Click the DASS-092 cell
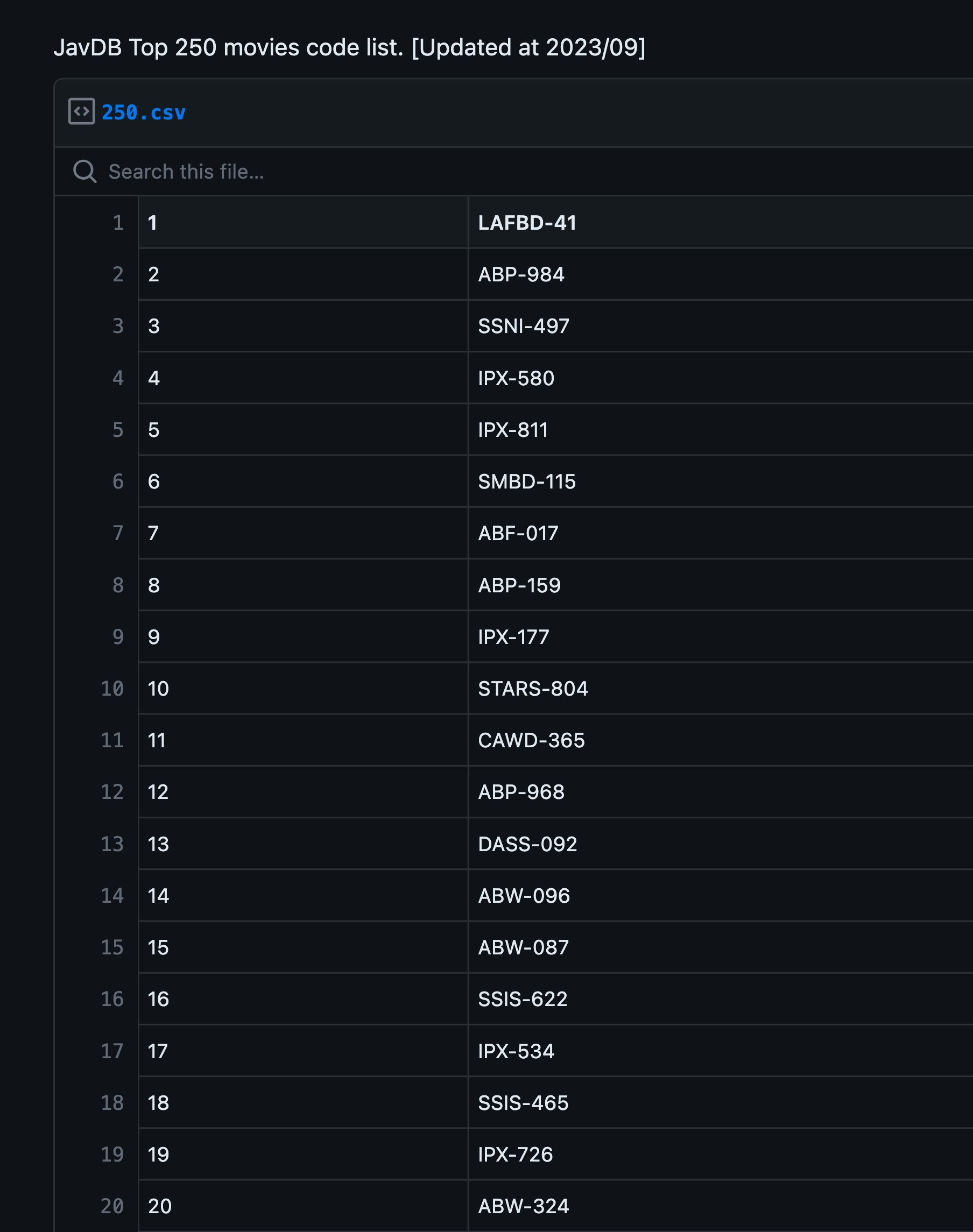This screenshot has width=973, height=1232. tap(527, 844)
